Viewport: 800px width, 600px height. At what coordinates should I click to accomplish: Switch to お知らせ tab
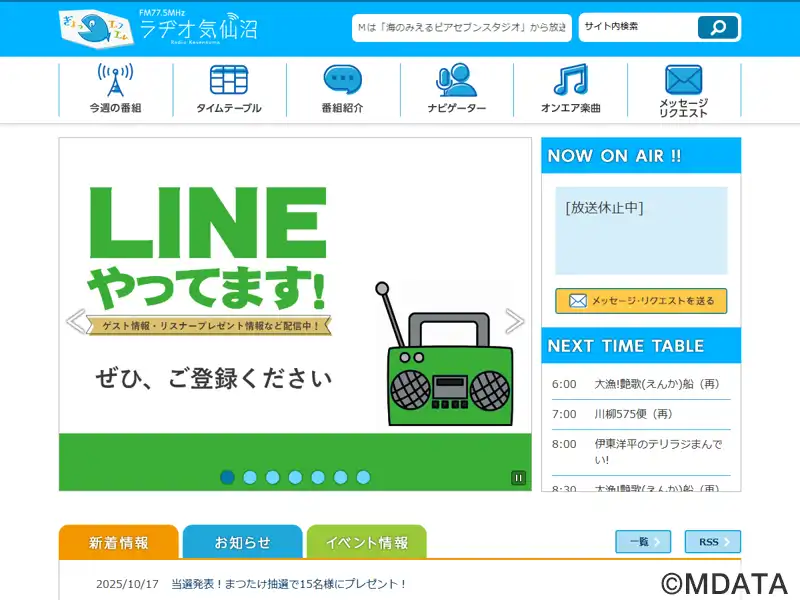(x=243, y=542)
